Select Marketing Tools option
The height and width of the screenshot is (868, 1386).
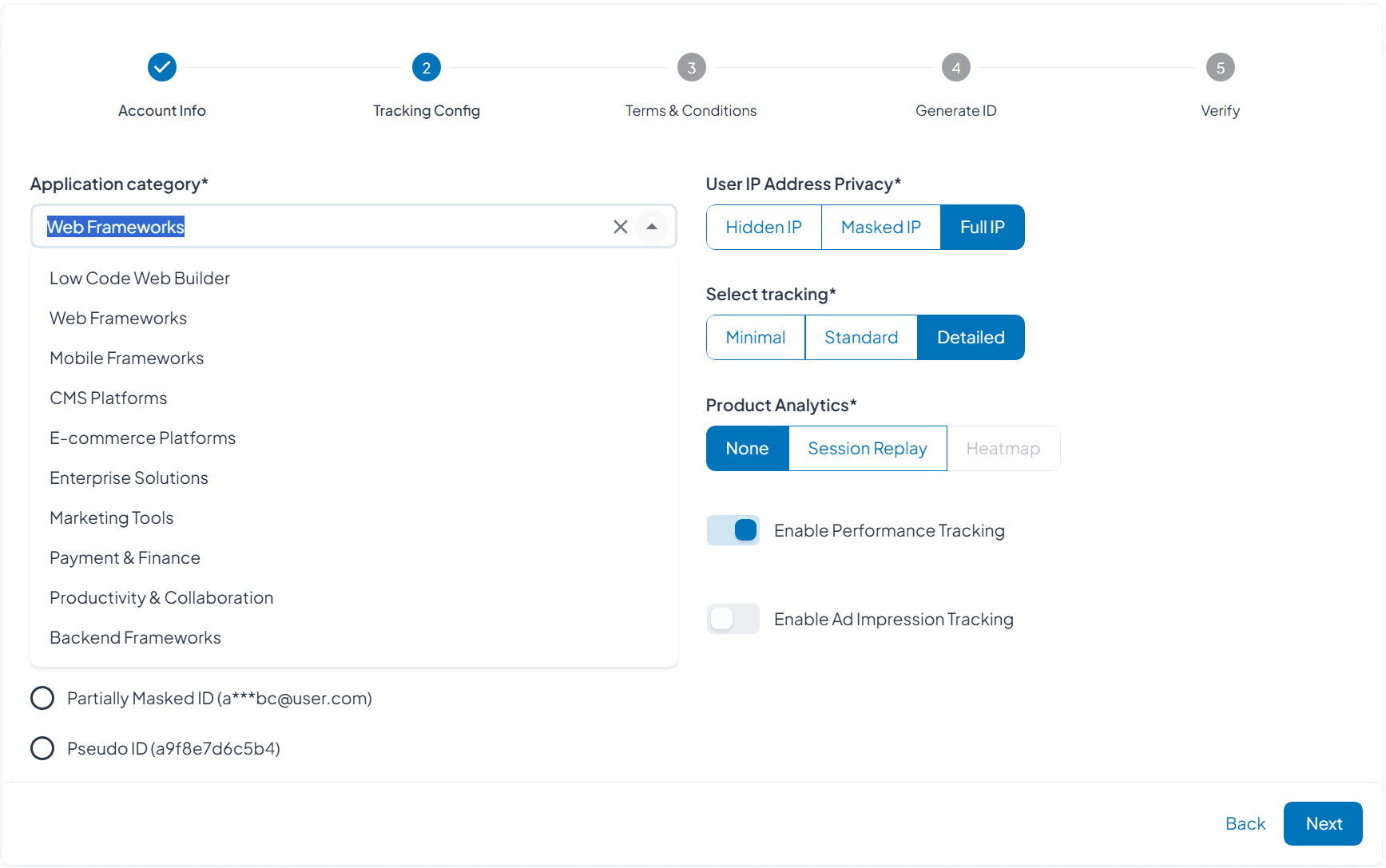pos(354,517)
